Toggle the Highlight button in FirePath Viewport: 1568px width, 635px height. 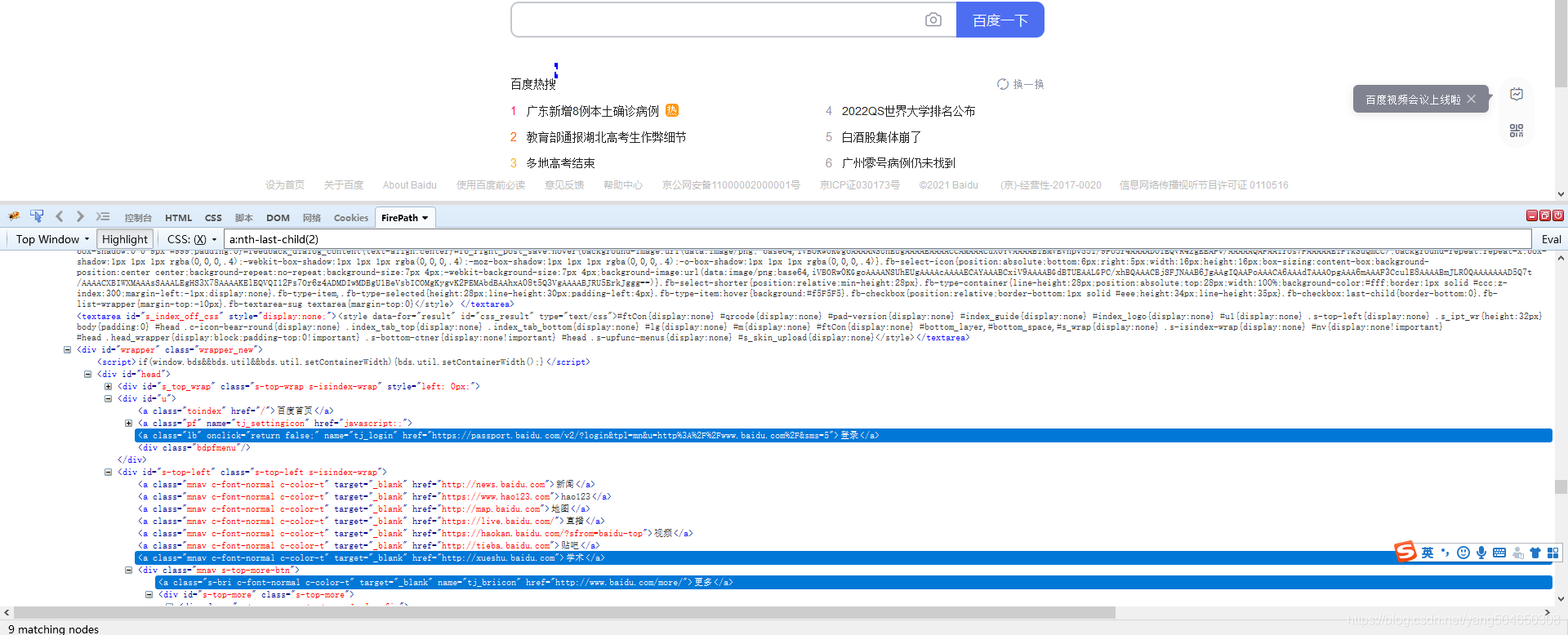(x=125, y=239)
